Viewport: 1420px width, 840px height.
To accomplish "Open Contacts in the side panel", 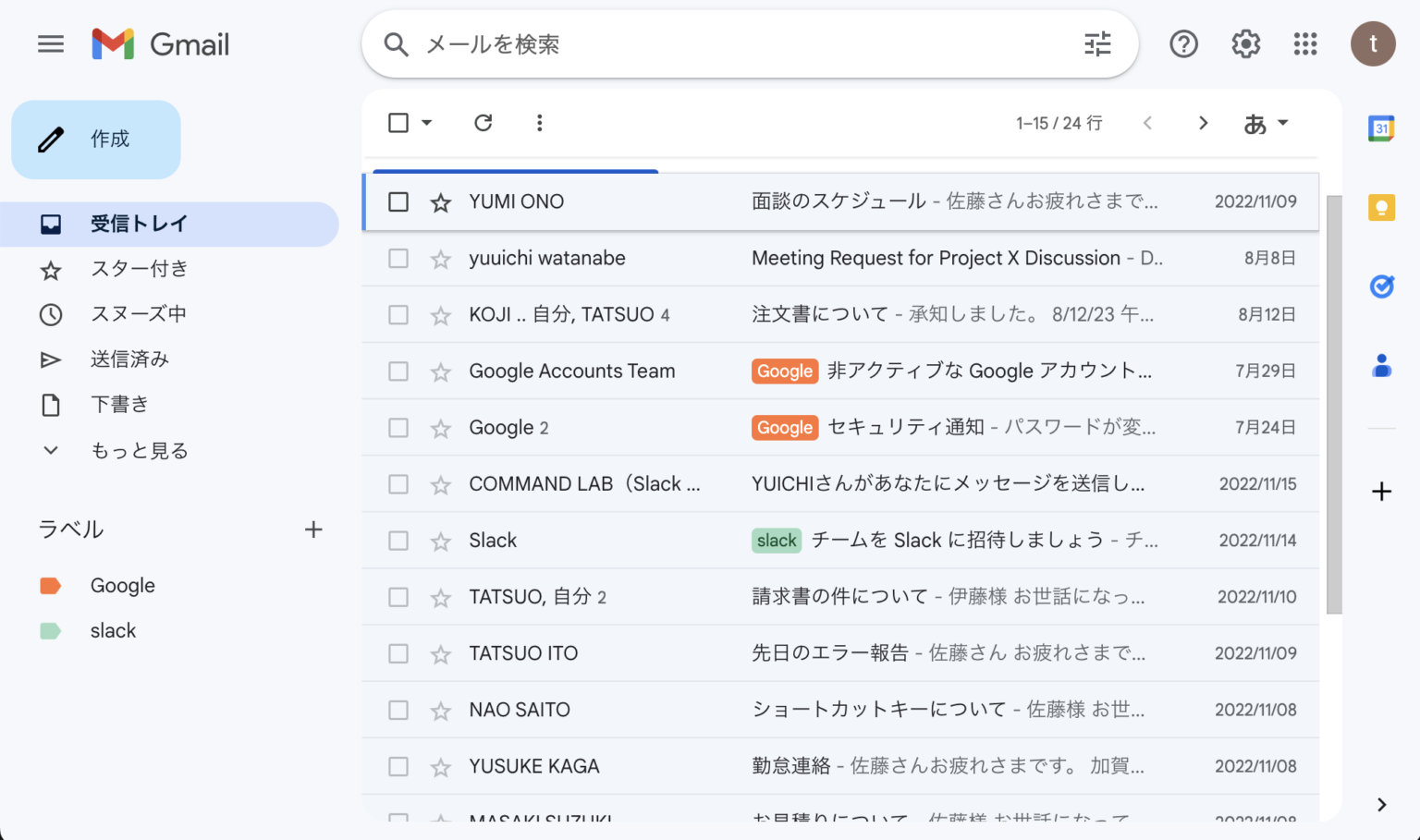I will [1380, 366].
